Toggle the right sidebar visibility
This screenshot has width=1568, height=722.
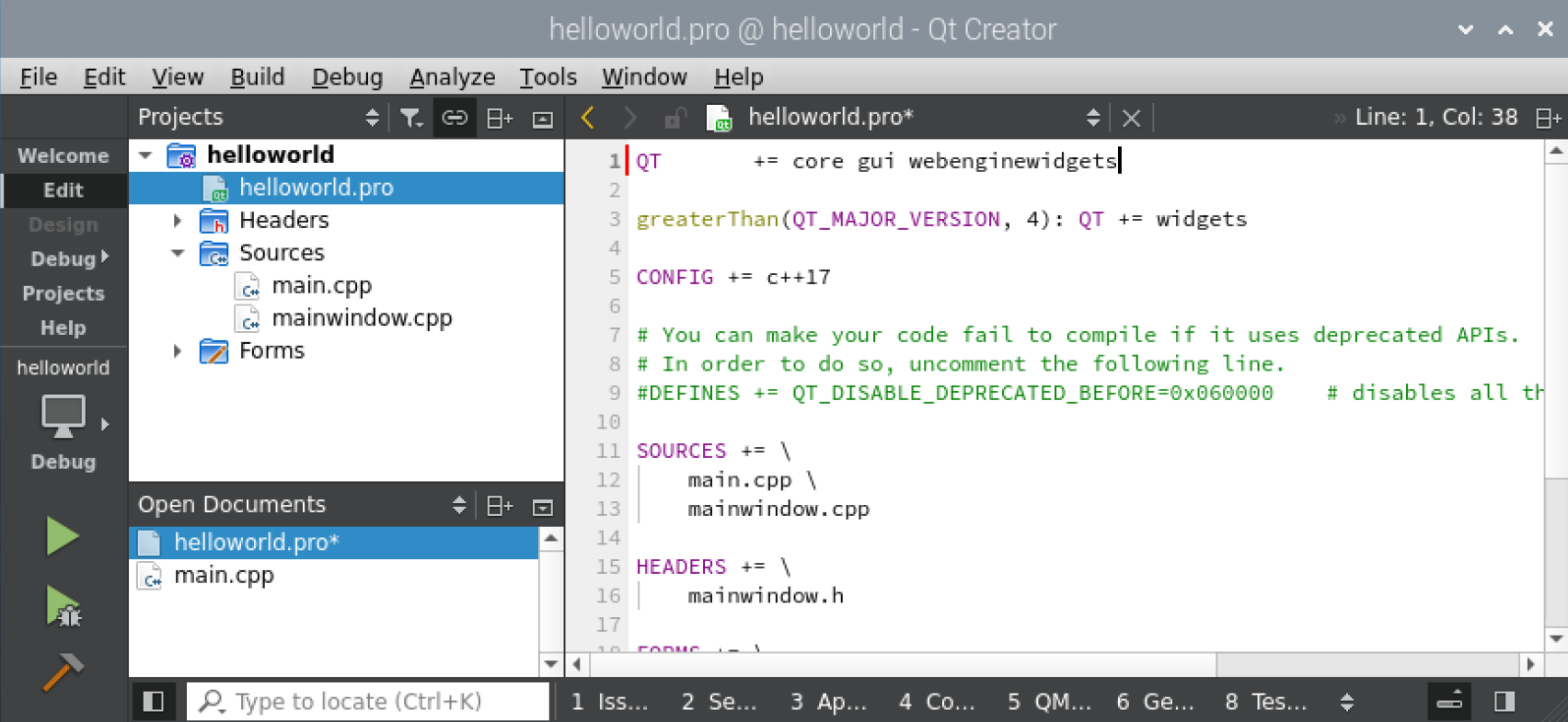pyautogui.click(x=1505, y=702)
